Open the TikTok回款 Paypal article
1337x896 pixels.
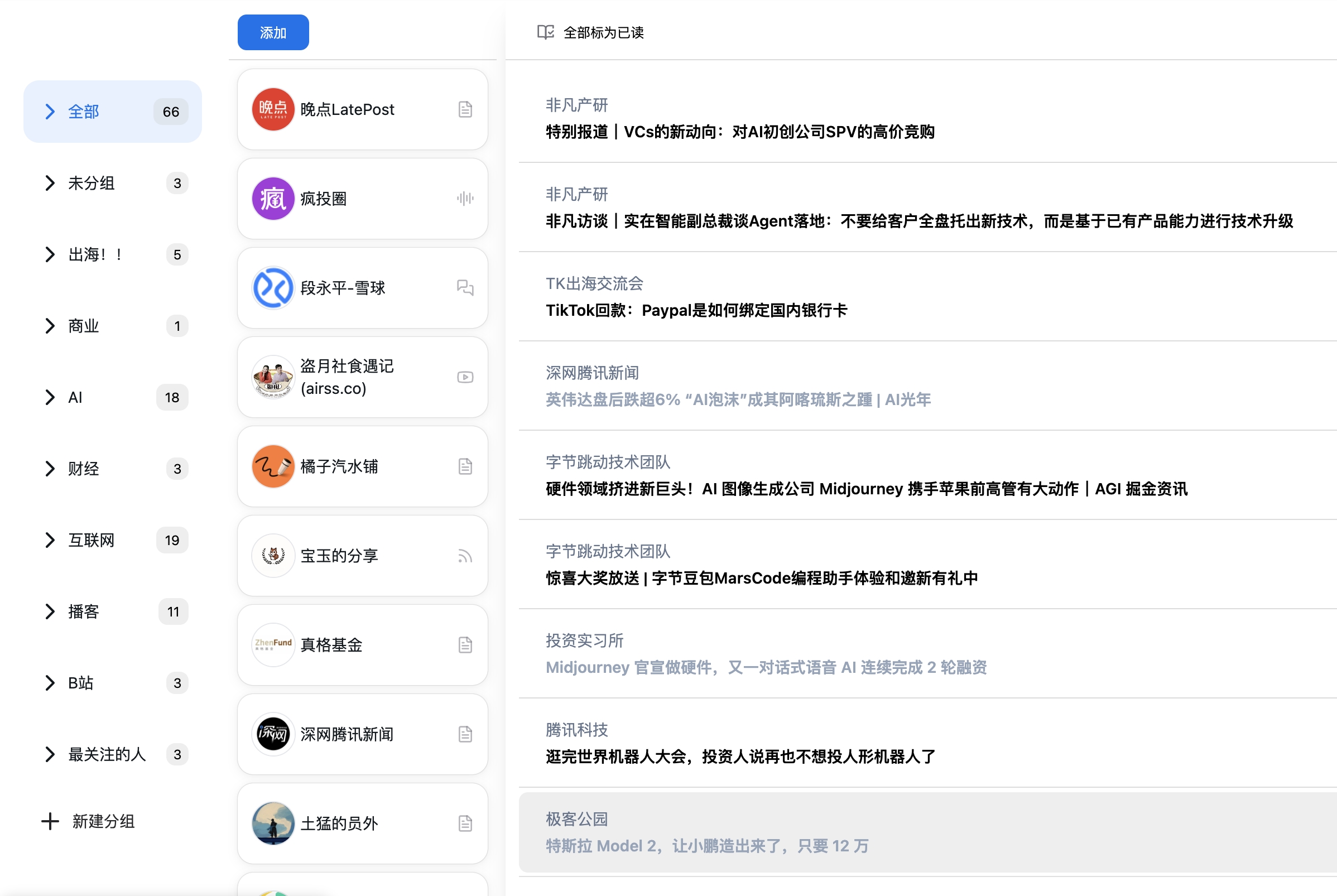tap(696, 310)
